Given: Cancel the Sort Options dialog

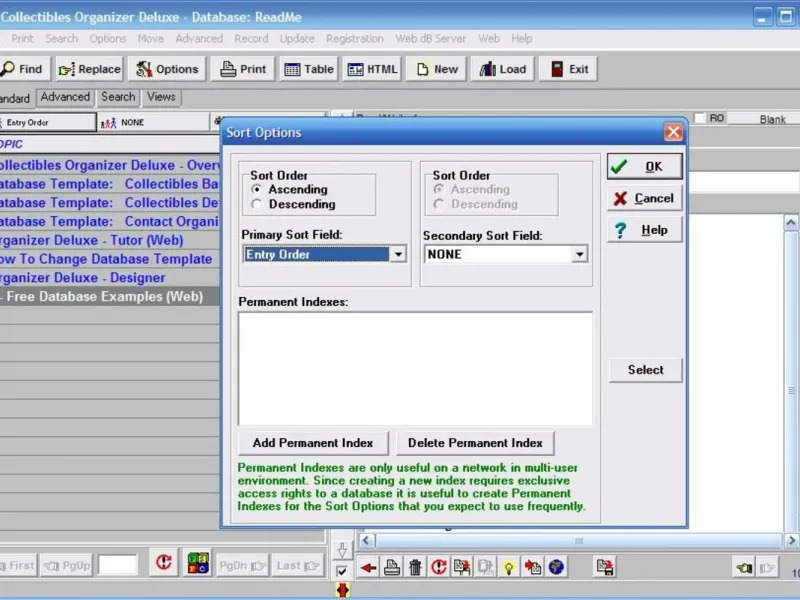Looking at the screenshot, I should pos(644,198).
